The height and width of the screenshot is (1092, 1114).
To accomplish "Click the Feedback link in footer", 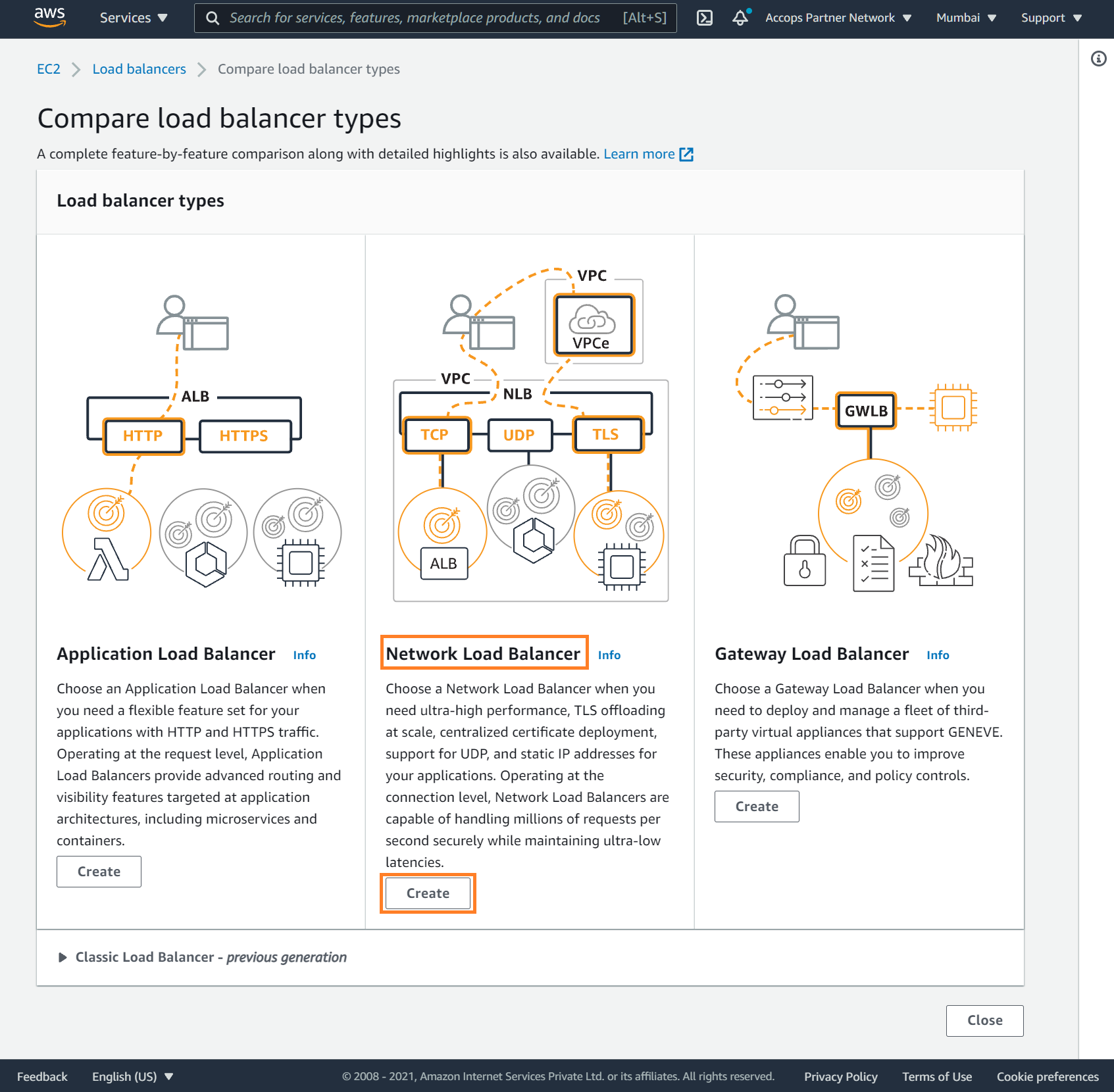I will pyautogui.click(x=42, y=1076).
